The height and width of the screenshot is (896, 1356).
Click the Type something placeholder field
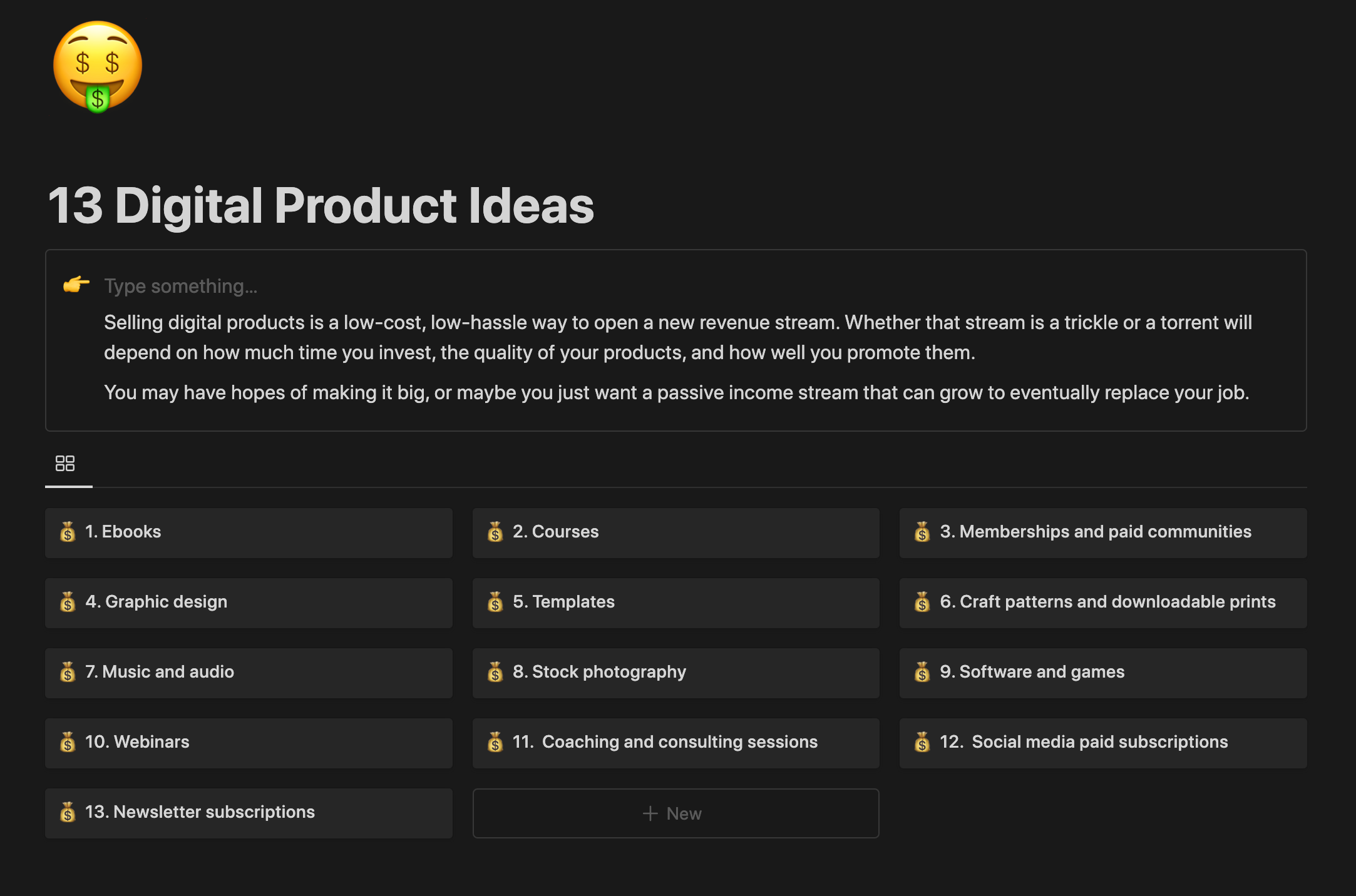pos(182,286)
